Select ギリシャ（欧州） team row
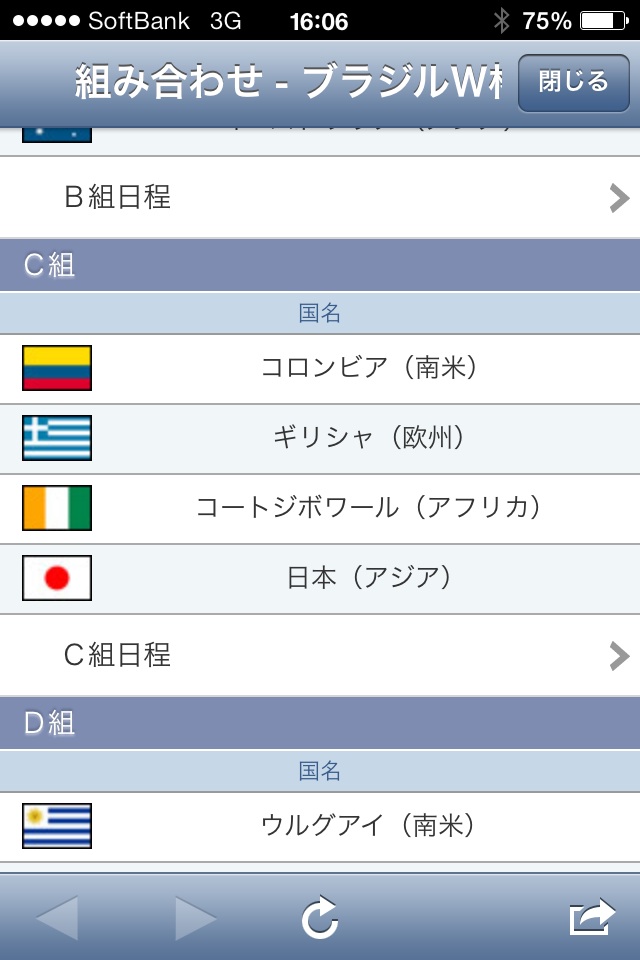This screenshot has width=640, height=960. (369, 438)
